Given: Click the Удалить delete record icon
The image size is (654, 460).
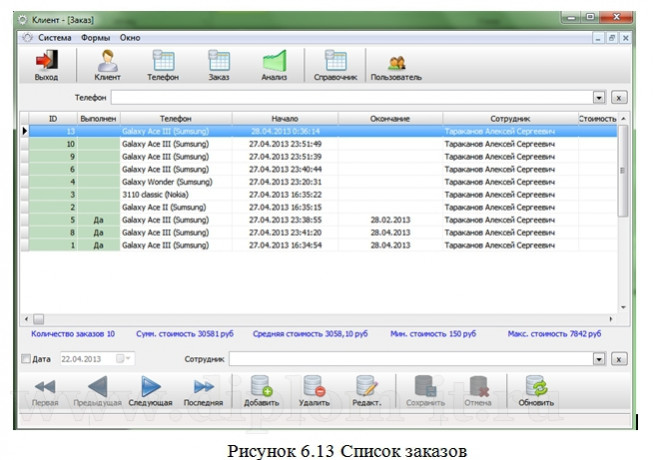Looking at the screenshot, I should pos(313,388).
